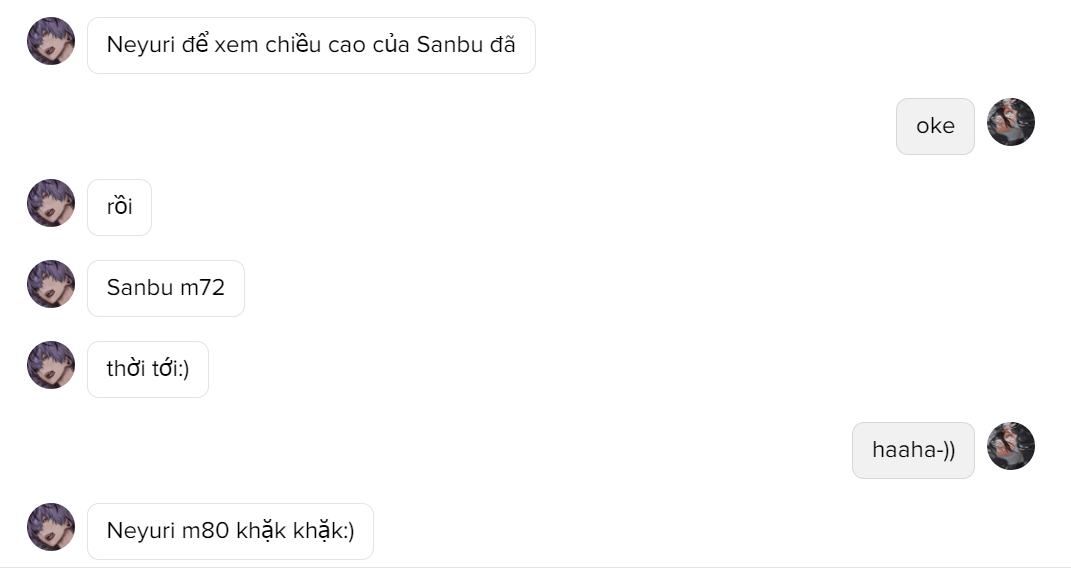This screenshot has height=568, width=1071.
Task: Select the 'Neyuri m80 khặk khặk:)' bubble
Action: (x=230, y=532)
